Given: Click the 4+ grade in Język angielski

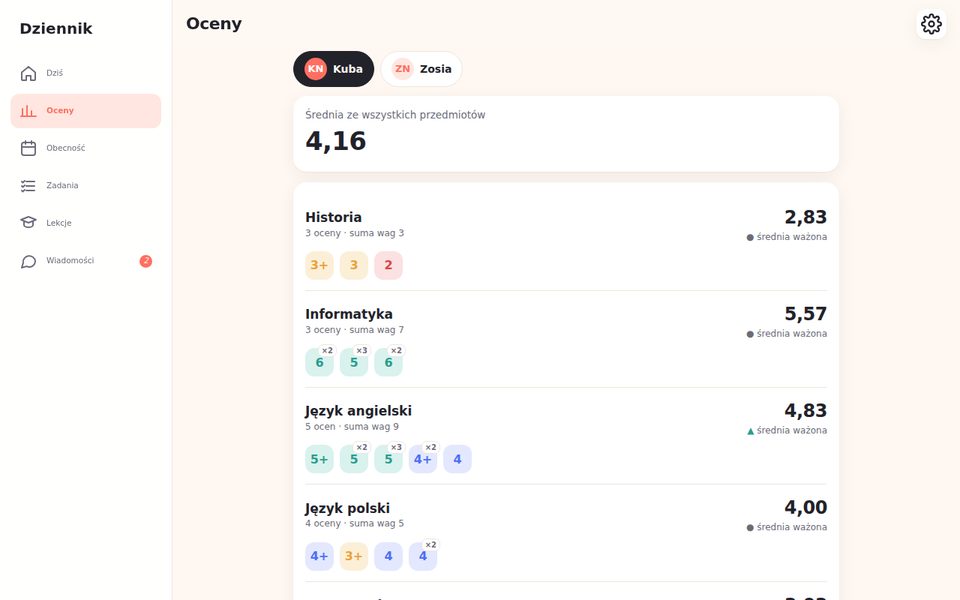Looking at the screenshot, I should (423, 459).
